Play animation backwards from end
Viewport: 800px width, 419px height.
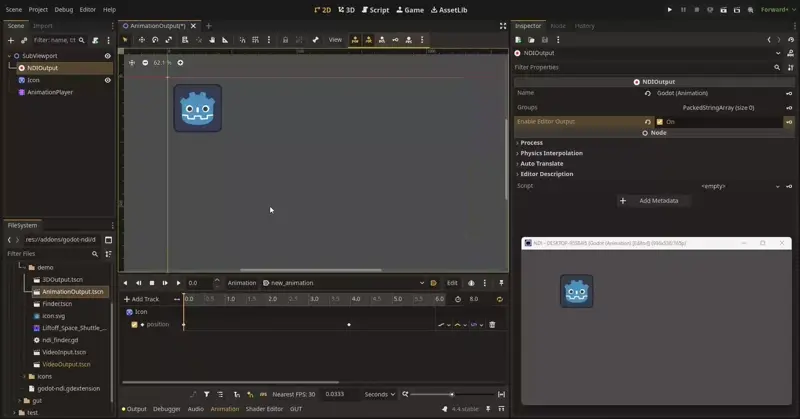click(x=125, y=283)
